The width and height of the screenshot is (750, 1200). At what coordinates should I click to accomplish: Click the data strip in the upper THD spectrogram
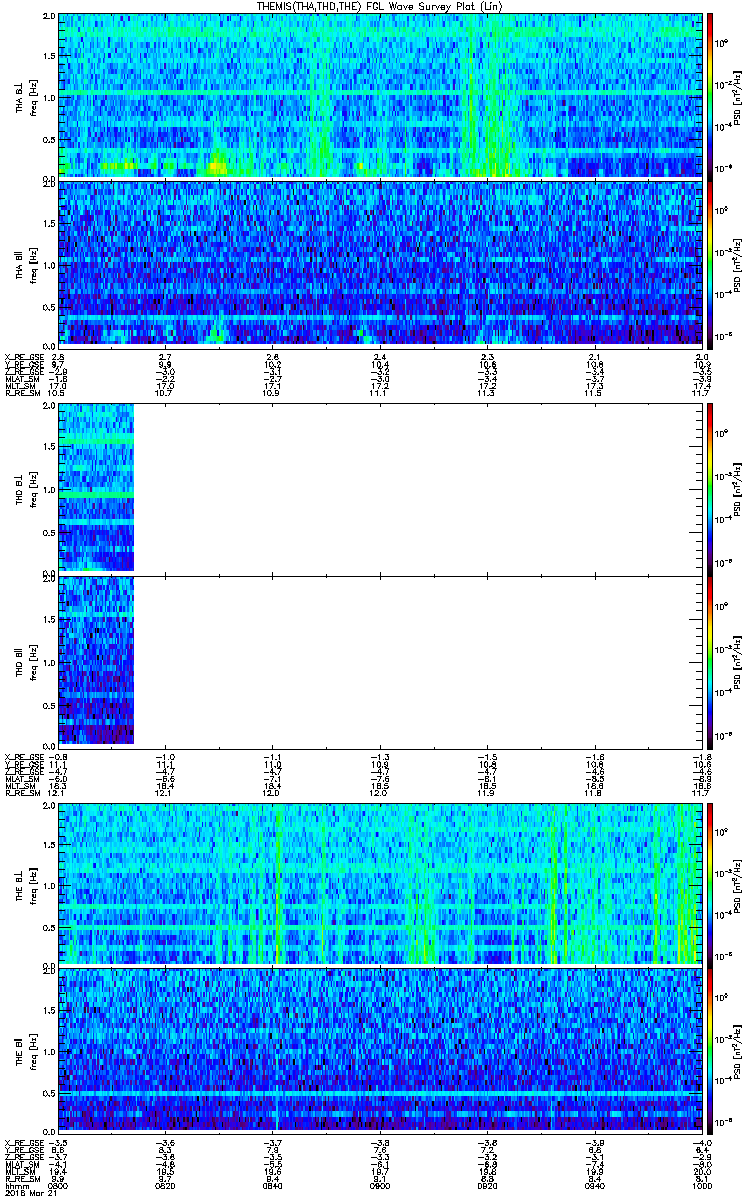click(x=96, y=487)
